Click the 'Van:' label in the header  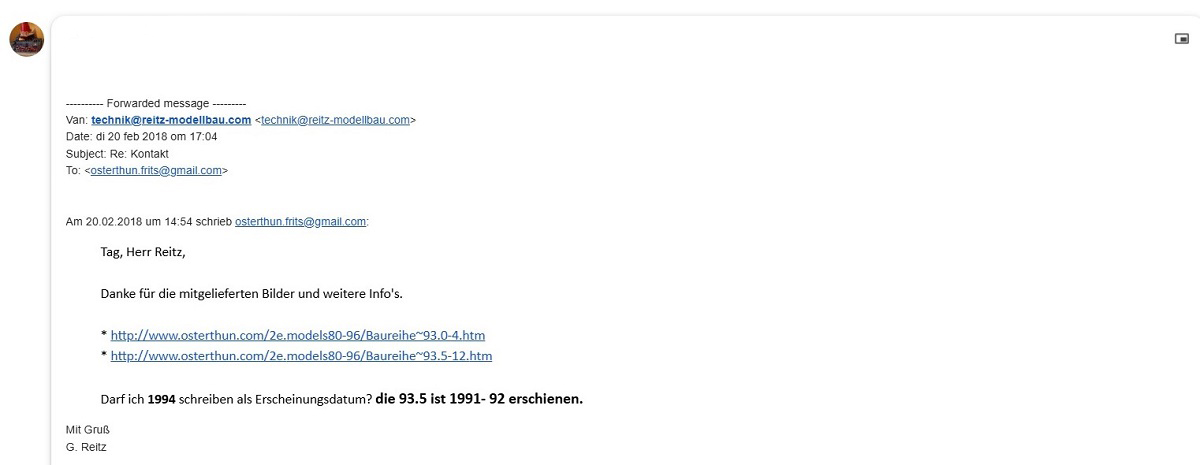pyautogui.click(x=76, y=120)
